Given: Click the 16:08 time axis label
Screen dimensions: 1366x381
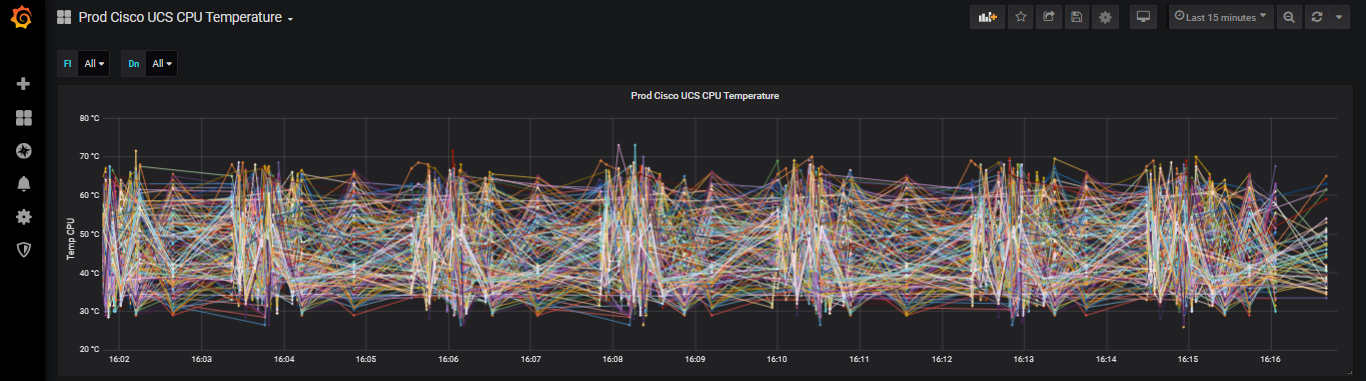Looking at the screenshot, I should pos(612,358).
